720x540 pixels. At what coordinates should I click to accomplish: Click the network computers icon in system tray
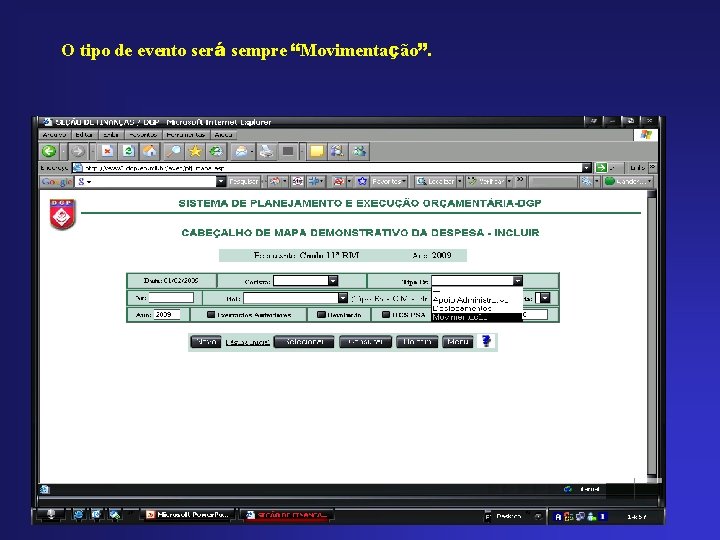pyautogui.click(x=580, y=517)
